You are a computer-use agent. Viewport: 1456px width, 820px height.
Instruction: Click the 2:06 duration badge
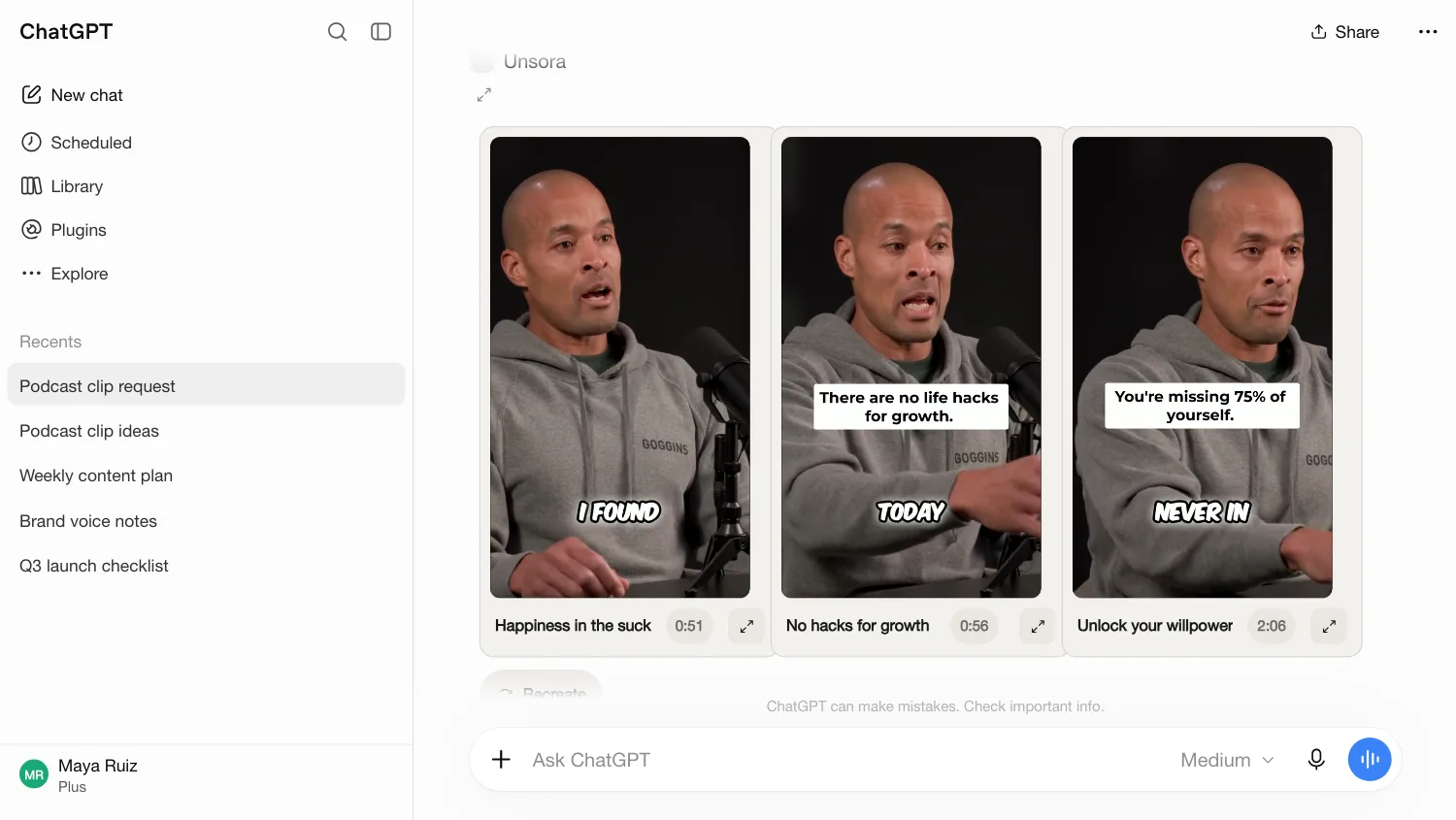tap(1272, 626)
